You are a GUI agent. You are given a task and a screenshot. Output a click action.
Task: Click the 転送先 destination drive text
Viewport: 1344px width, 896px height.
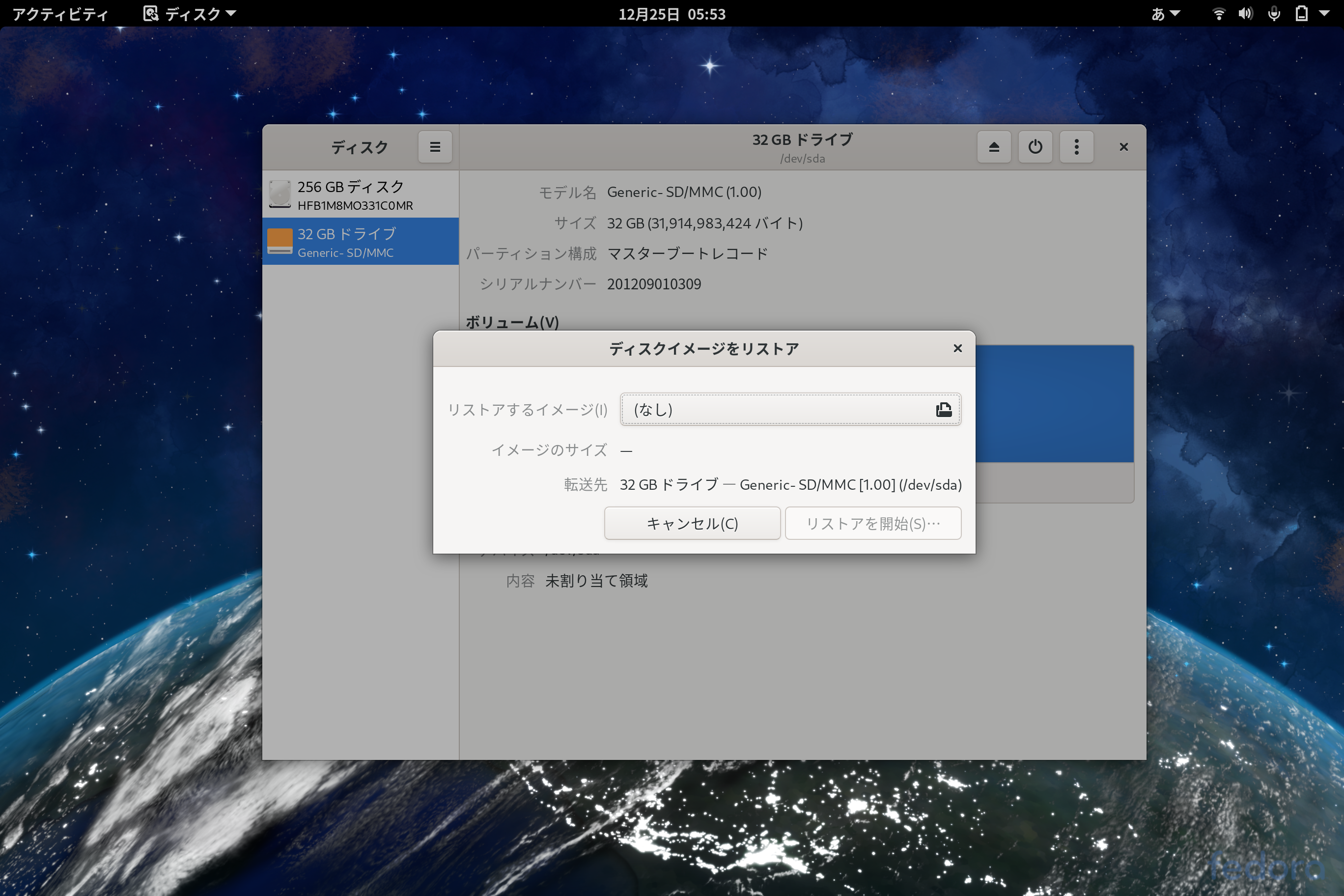[x=791, y=484]
